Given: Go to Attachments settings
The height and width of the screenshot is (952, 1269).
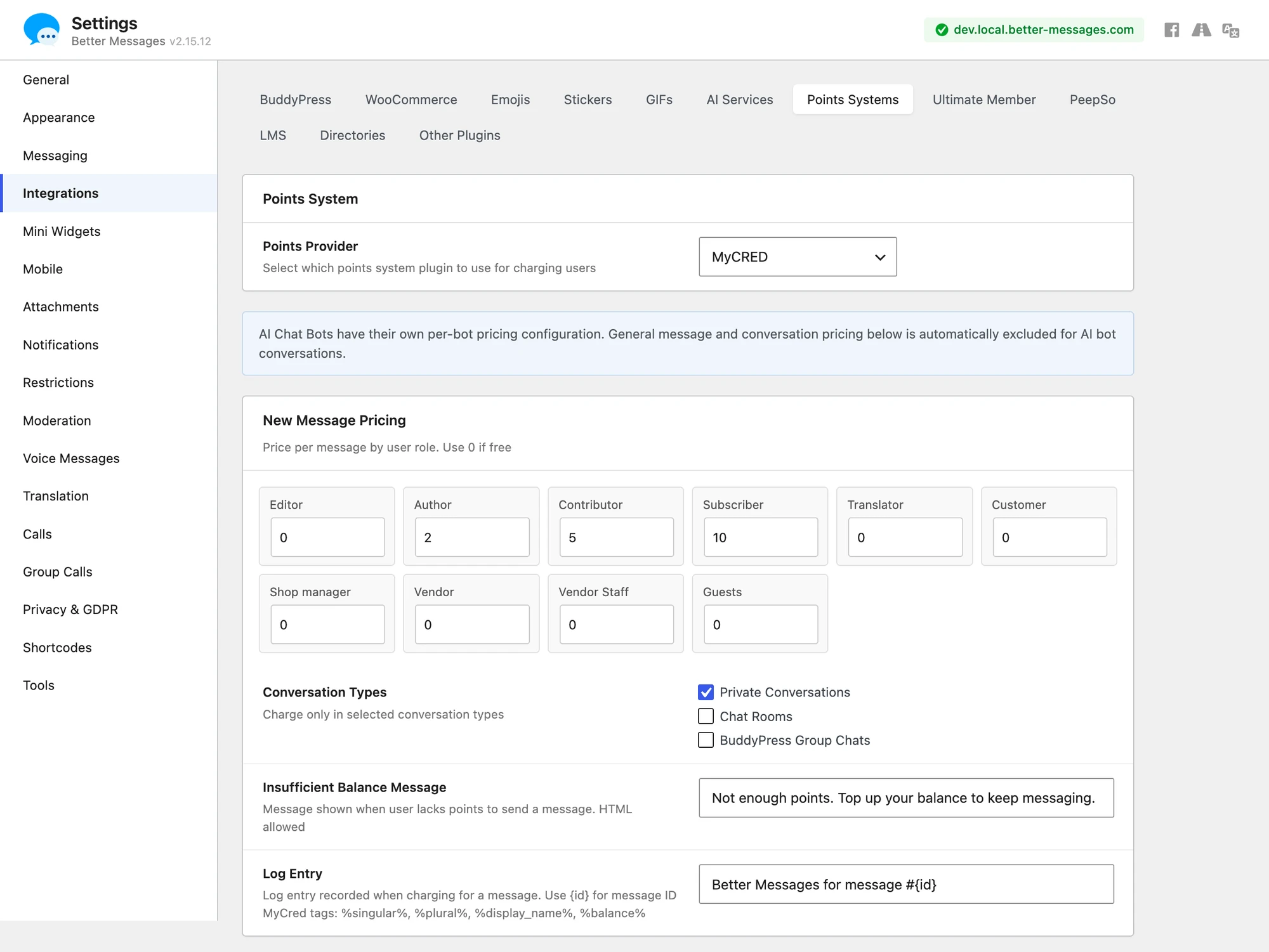Looking at the screenshot, I should [108, 307].
